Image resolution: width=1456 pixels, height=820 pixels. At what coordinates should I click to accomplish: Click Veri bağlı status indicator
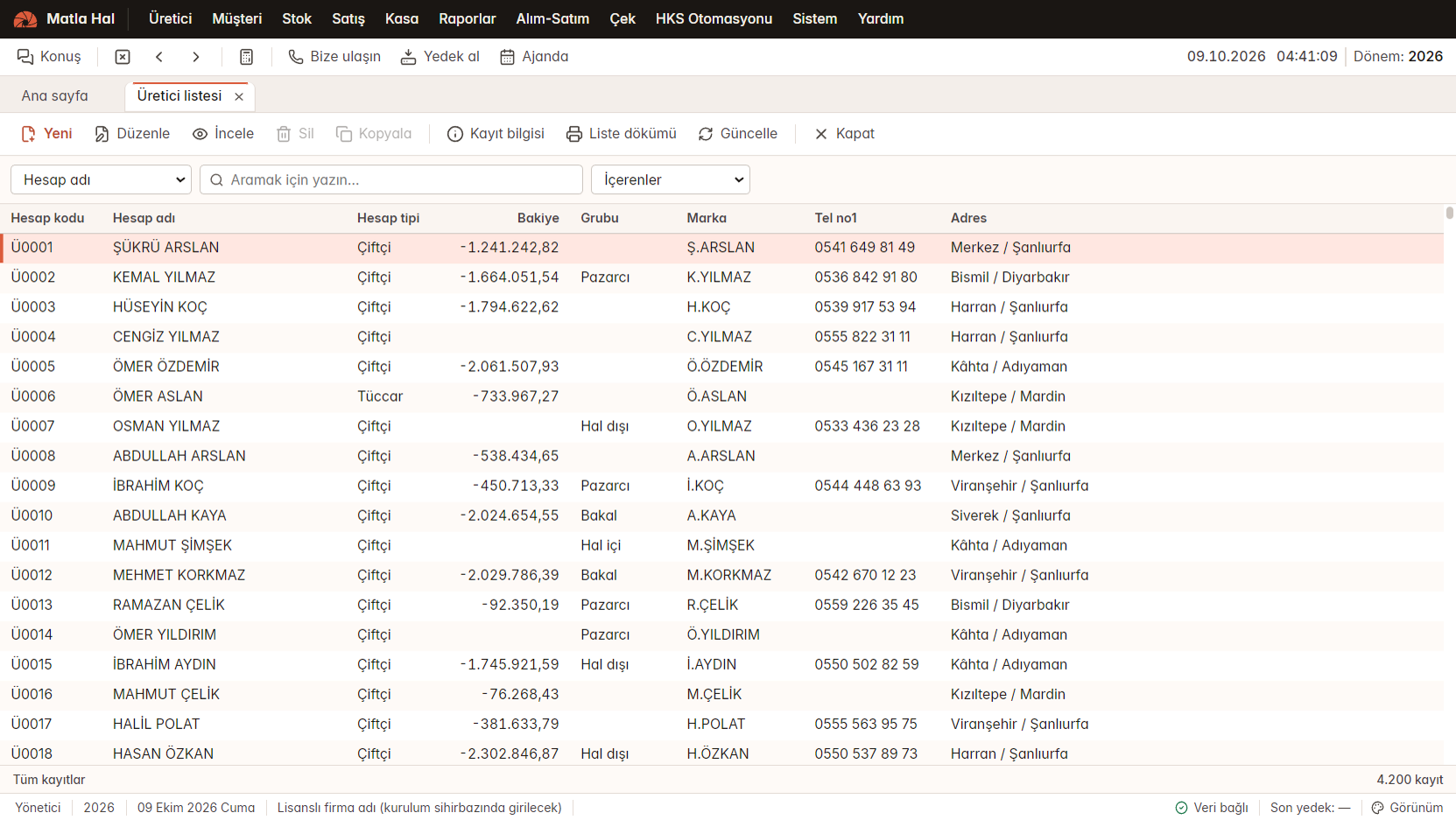(x=1212, y=808)
